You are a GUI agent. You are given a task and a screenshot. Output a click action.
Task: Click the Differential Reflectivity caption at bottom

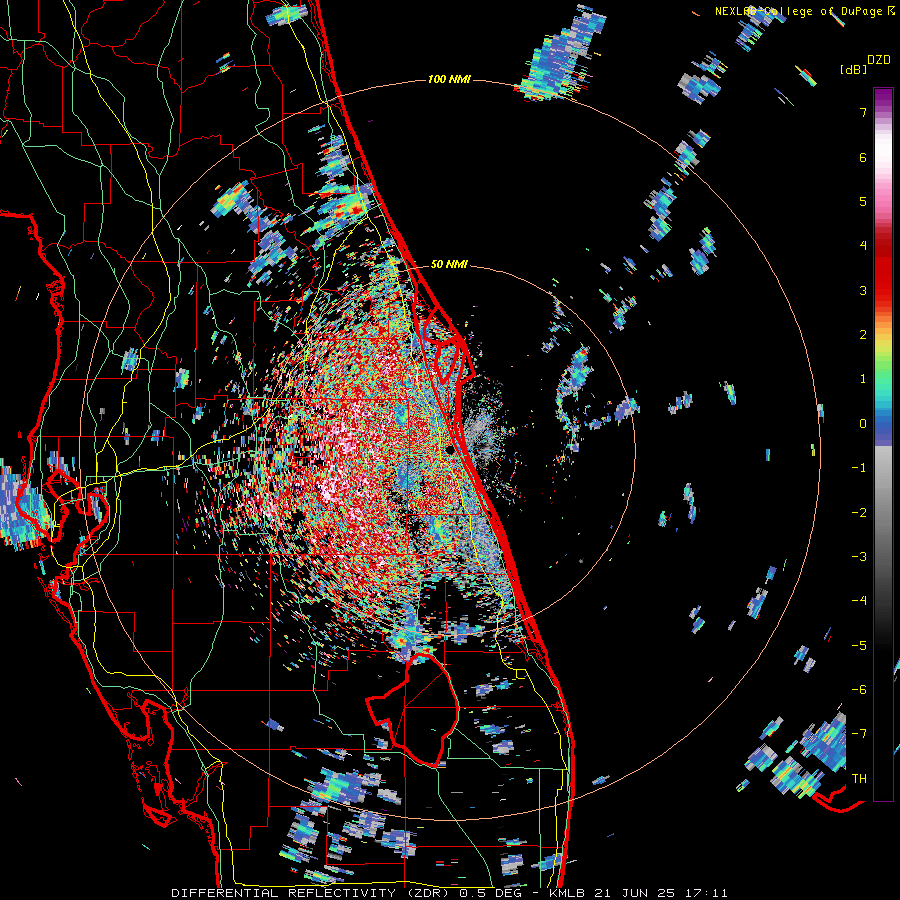click(x=449, y=893)
